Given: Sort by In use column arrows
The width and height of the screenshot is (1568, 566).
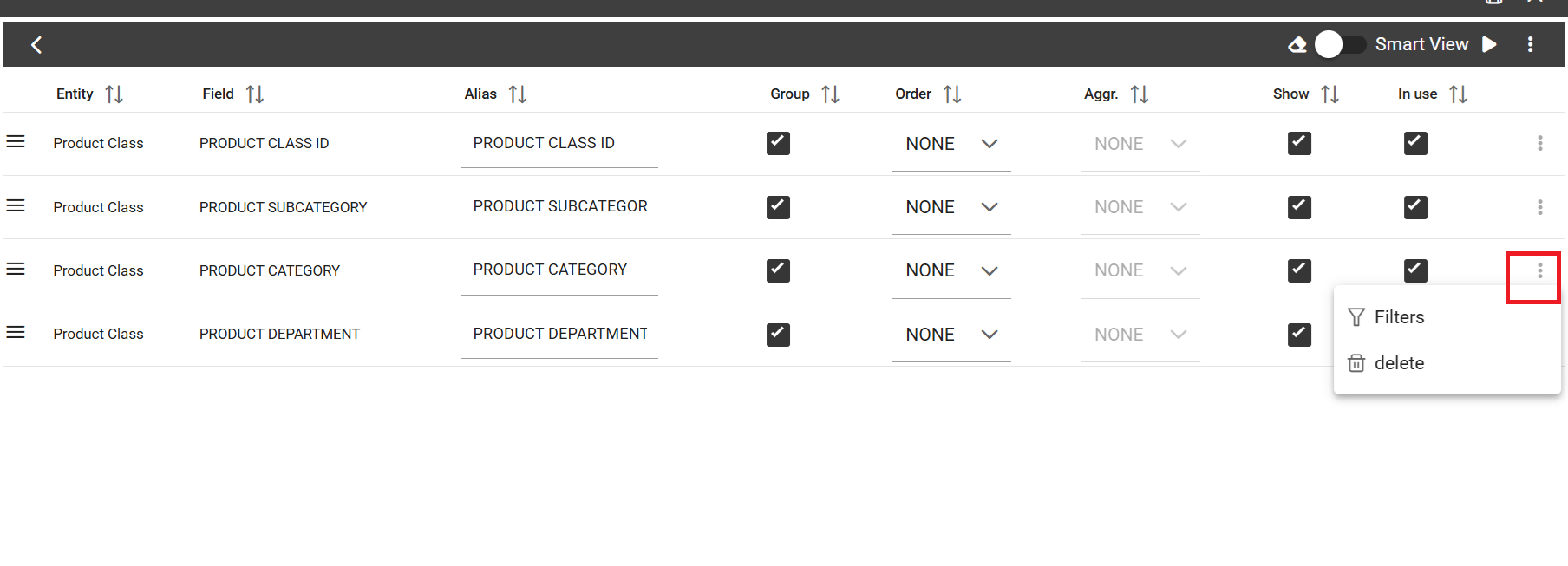Looking at the screenshot, I should 1459,94.
